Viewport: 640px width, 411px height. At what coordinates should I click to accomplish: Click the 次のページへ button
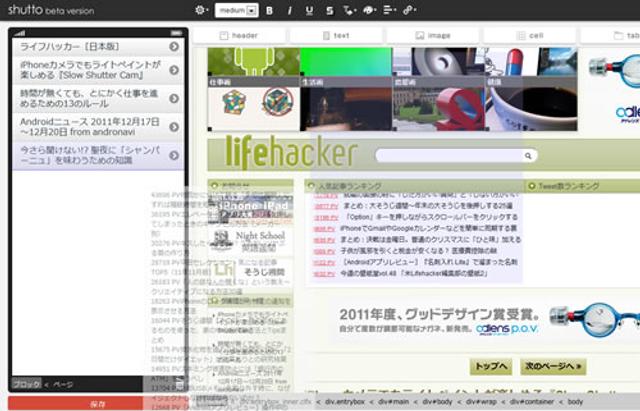click(553, 367)
